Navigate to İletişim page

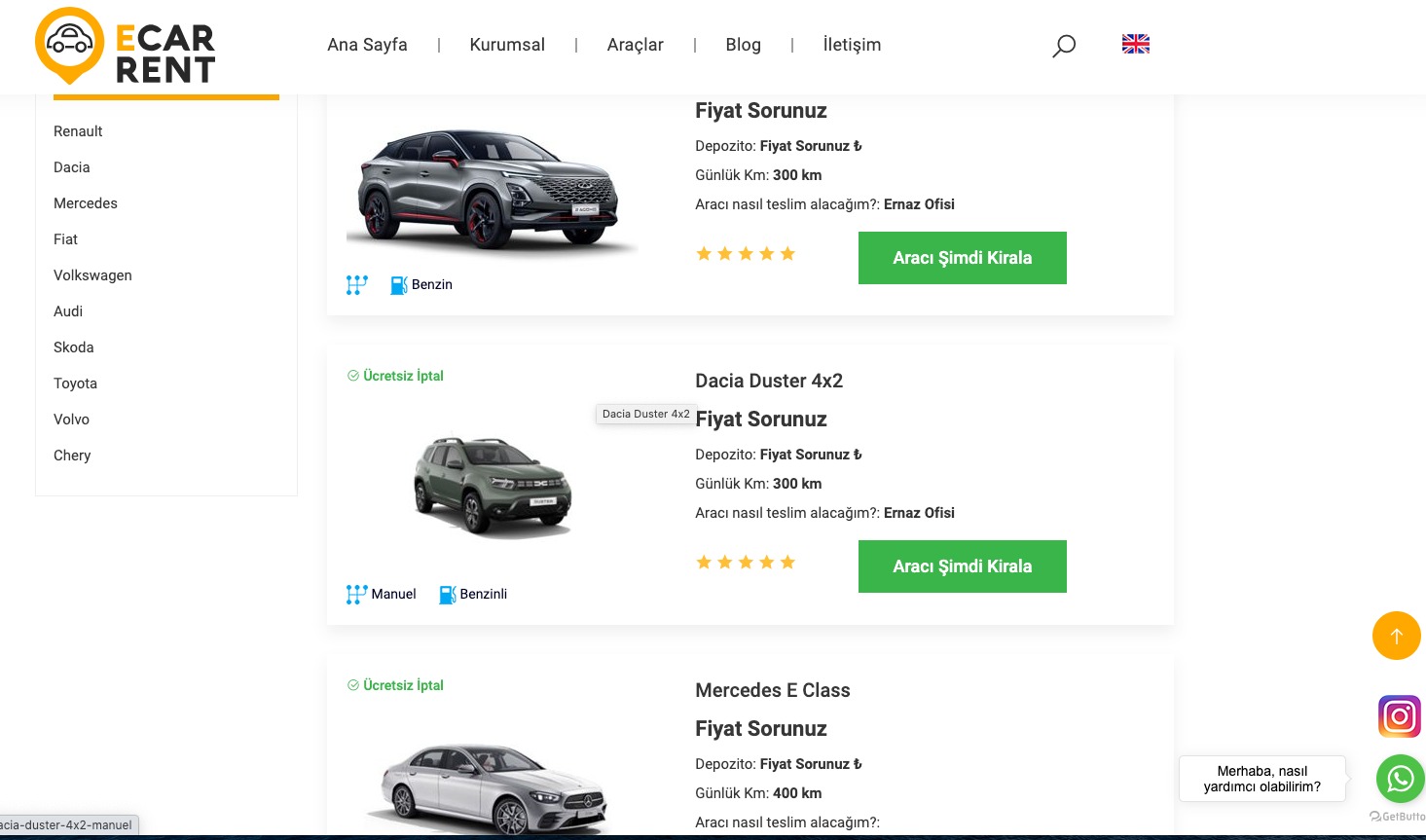[852, 45]
